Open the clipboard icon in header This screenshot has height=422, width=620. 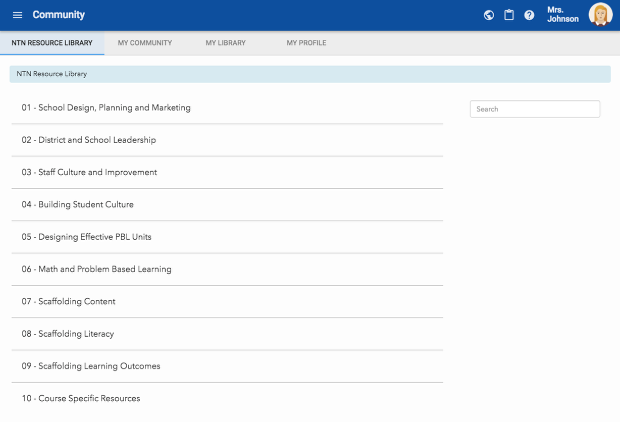(x=509, y=15)
